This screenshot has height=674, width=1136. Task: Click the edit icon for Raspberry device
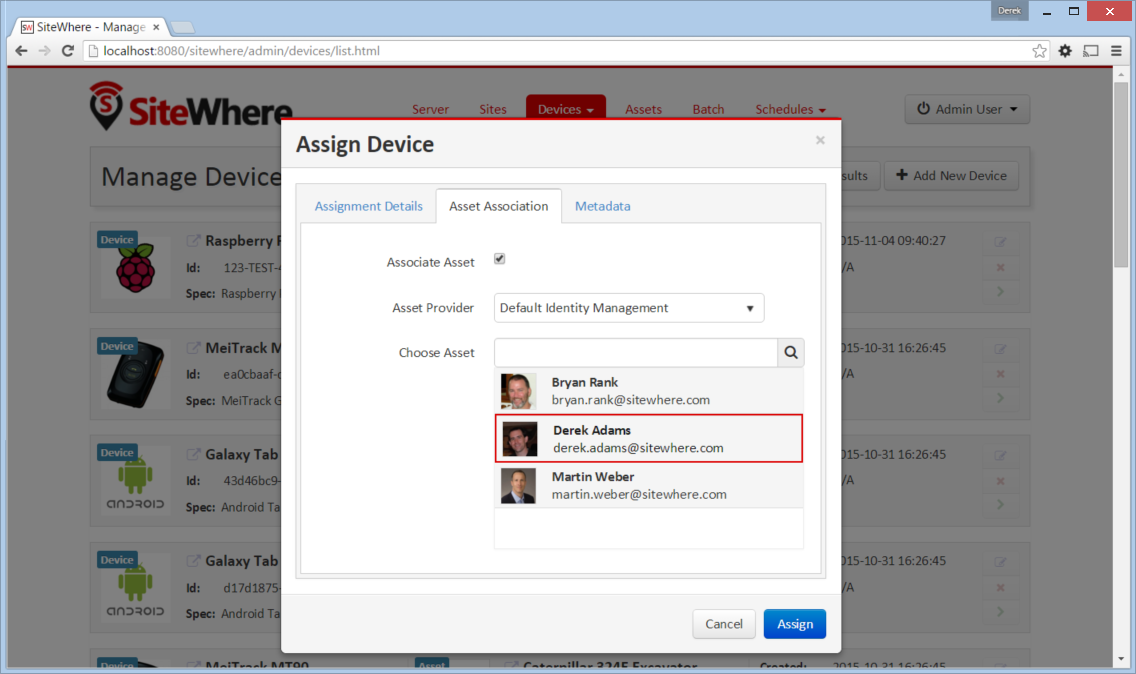point(1001,241)
